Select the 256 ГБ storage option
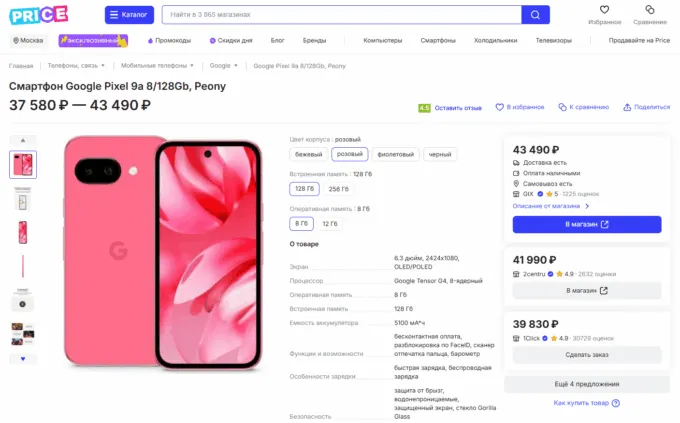 click(x=339, y=189)
